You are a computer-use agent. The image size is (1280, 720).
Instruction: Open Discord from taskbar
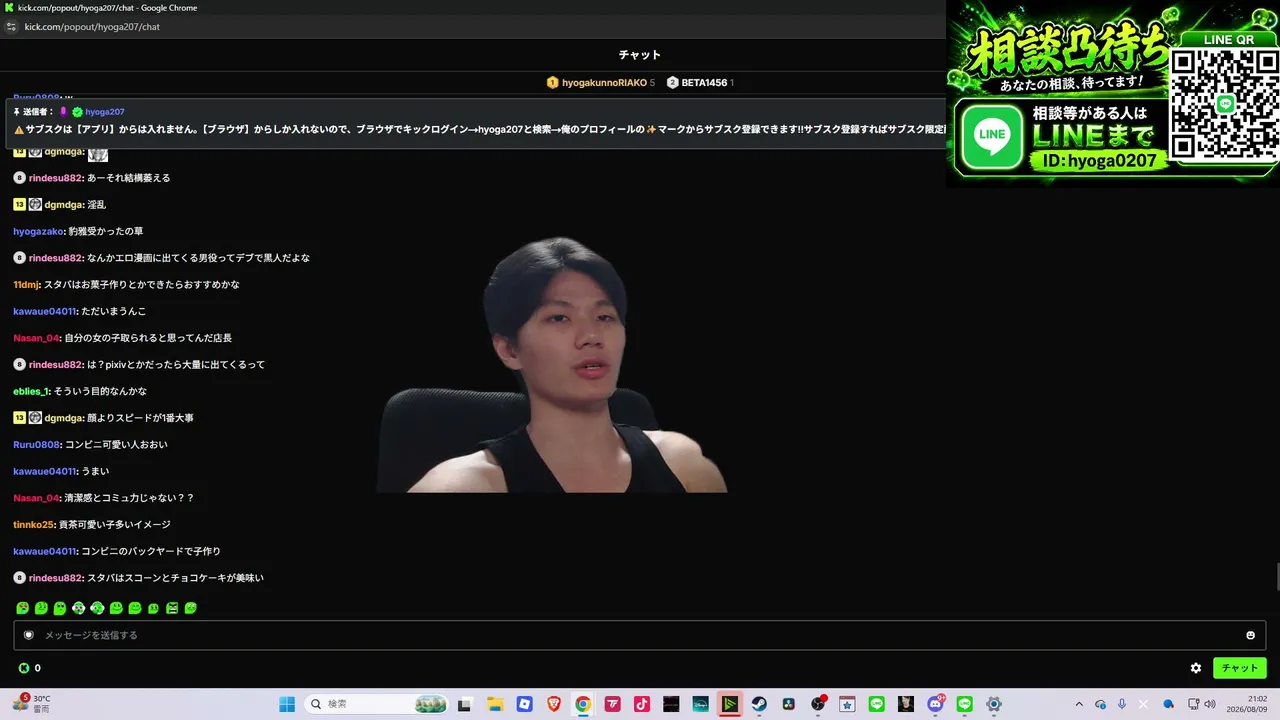935,704
